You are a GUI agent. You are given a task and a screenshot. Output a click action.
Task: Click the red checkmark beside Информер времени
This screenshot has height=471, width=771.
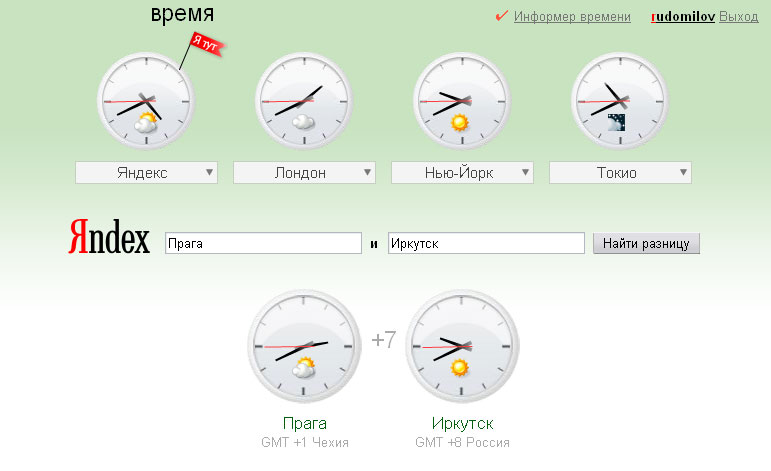tap(502, 16)
